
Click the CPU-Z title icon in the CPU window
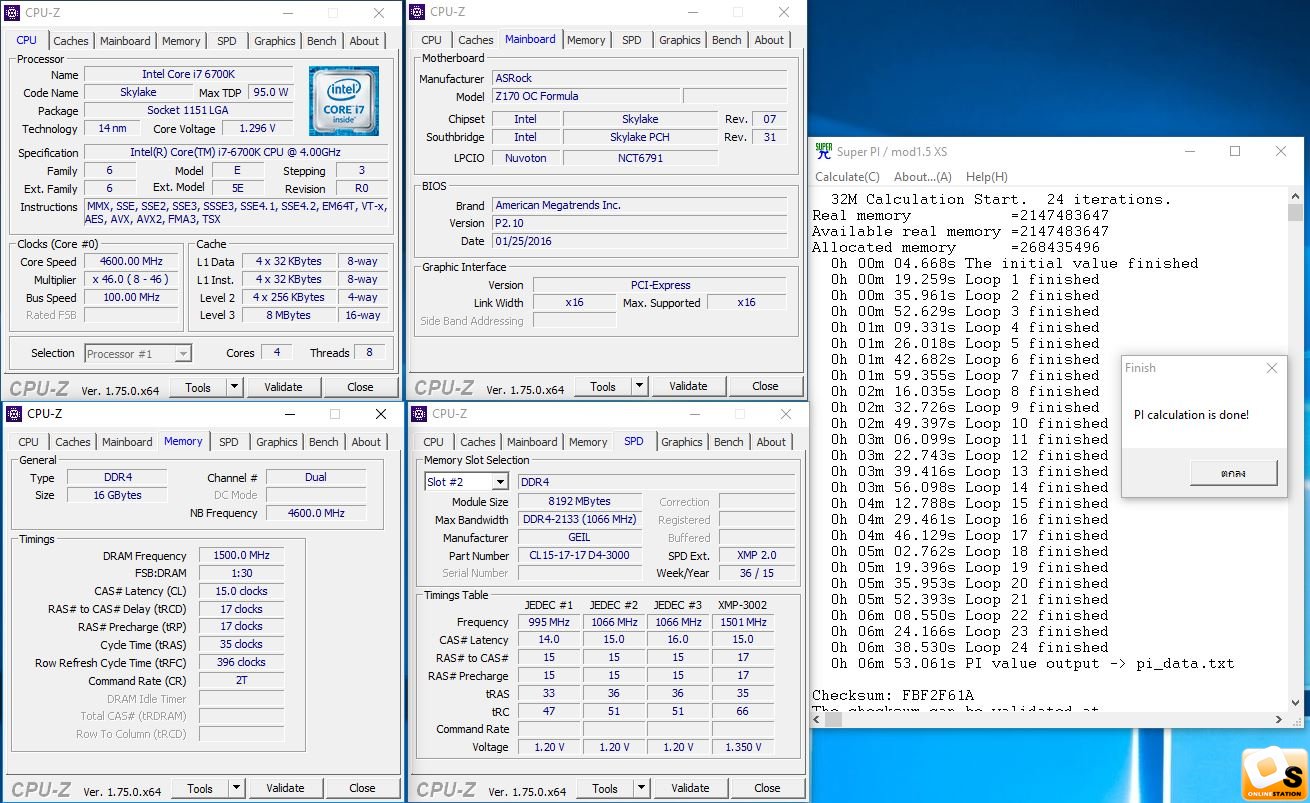point(13,12)
